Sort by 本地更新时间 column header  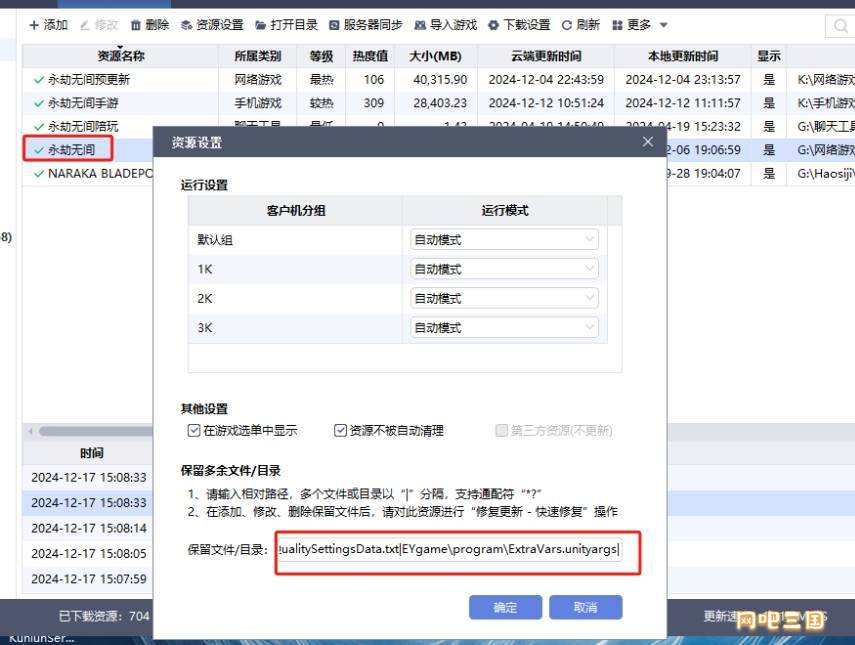683,56
